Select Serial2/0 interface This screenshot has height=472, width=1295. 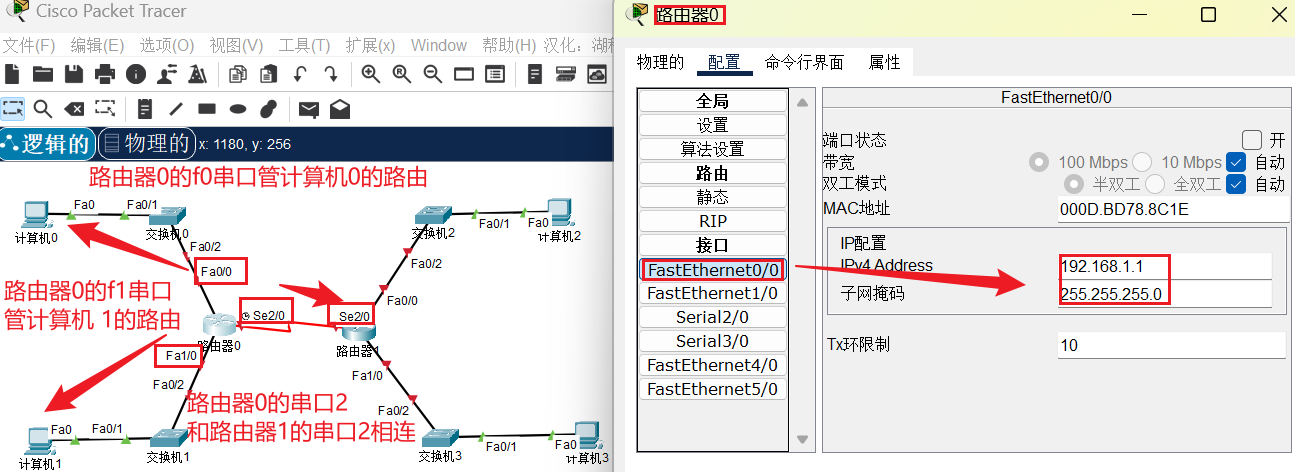(x=713, y=317)
